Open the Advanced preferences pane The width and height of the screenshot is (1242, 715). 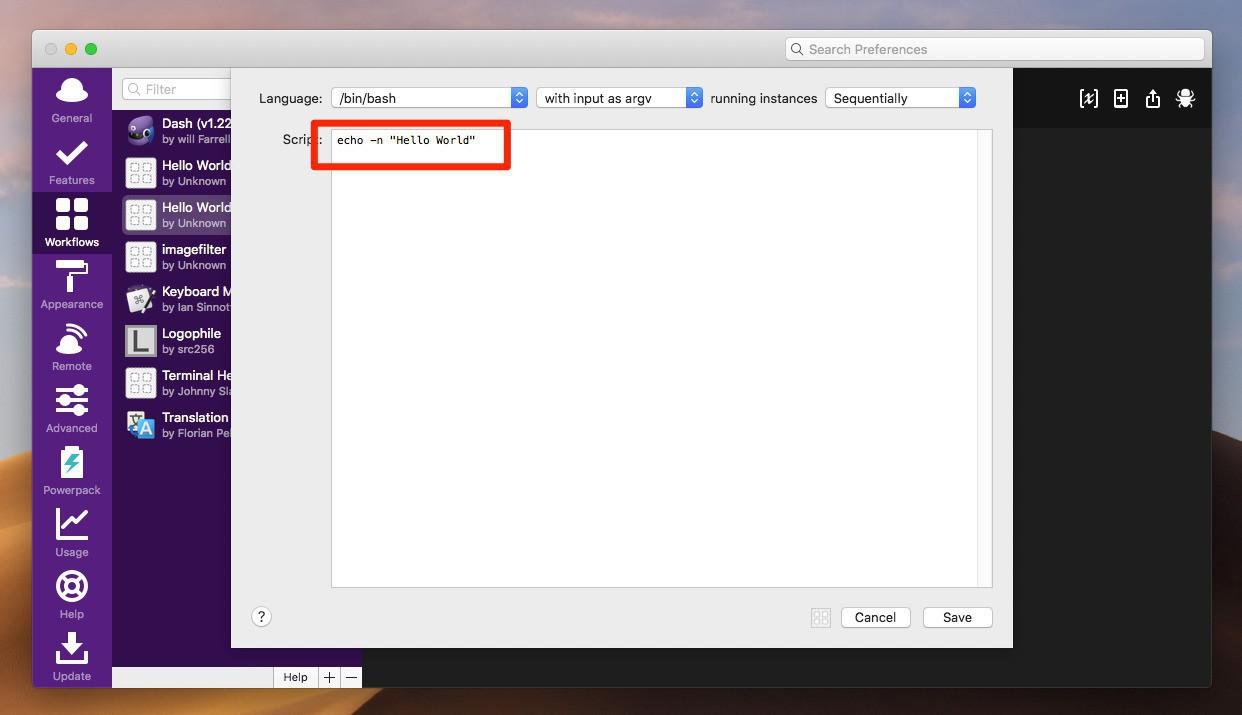point(72,409)
